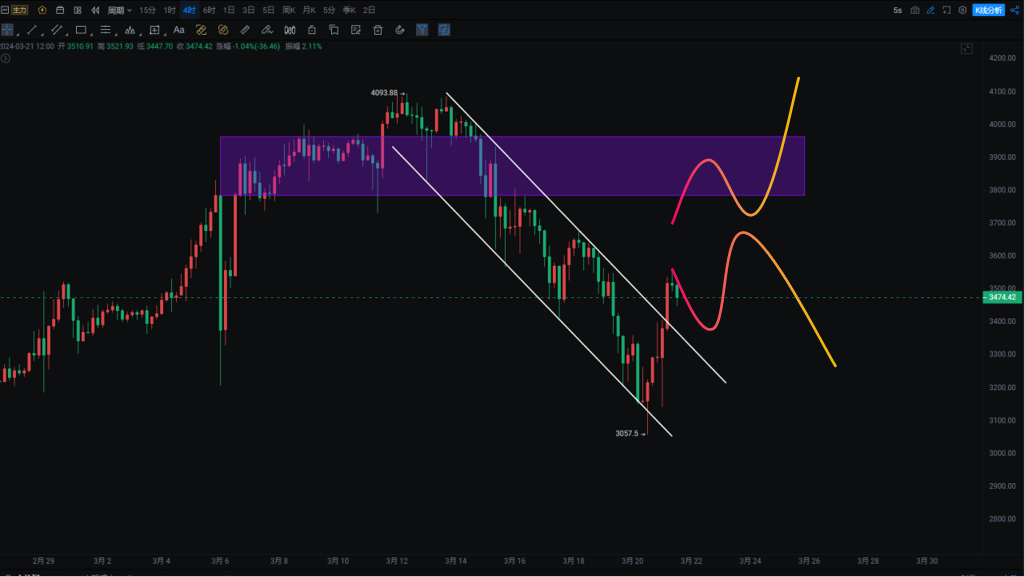Screen dimensions: 1025x577
Task: Switch to the 1日 timeframe tab
Action: tap(229, 10)
